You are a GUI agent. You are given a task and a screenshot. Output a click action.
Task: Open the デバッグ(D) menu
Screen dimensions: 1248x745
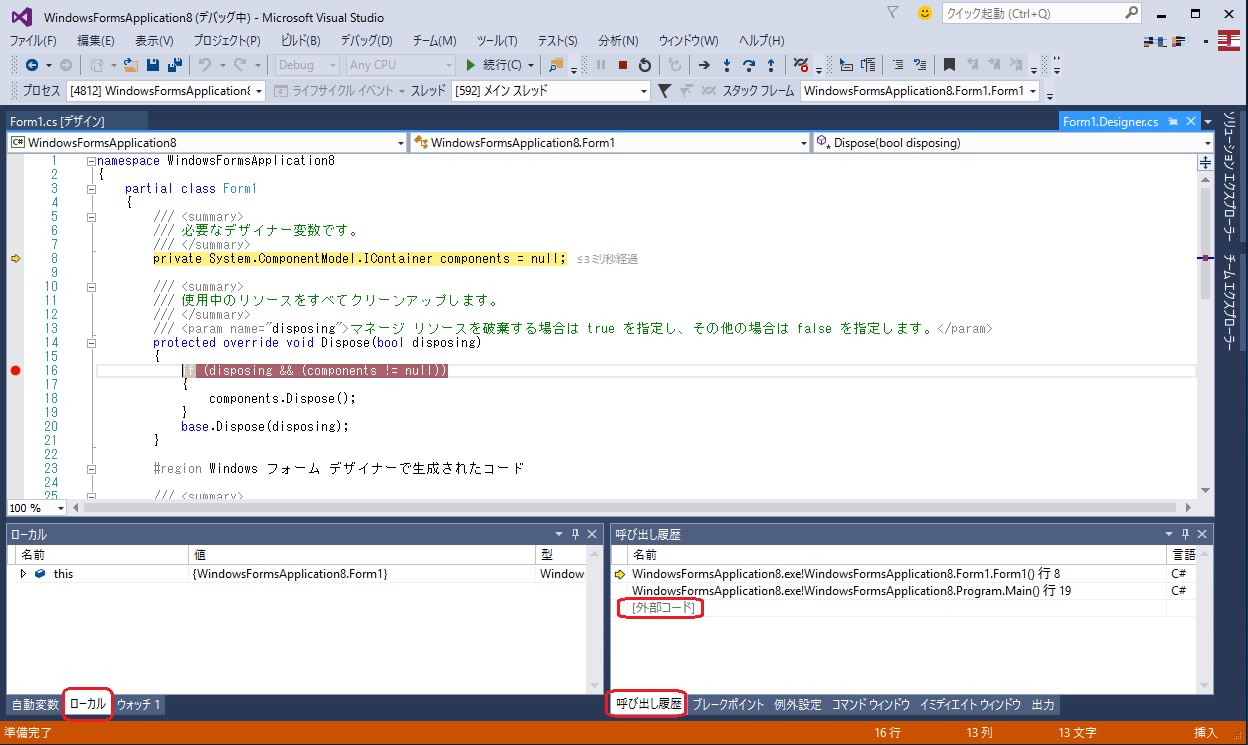pyautogui.click(x=366, y=40)
